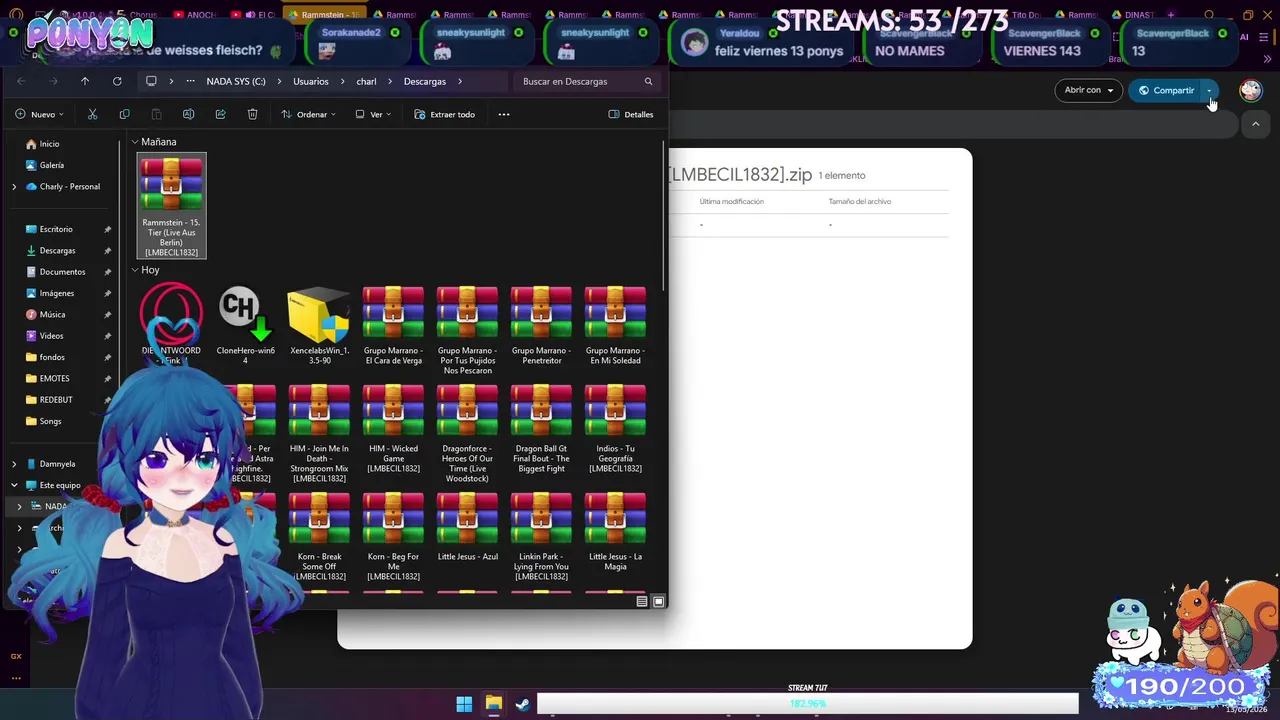Viewport: 1280px width, 720px height.
Task: Click the Copy icon in Explorer toolbar
Action: coord(124,114)
